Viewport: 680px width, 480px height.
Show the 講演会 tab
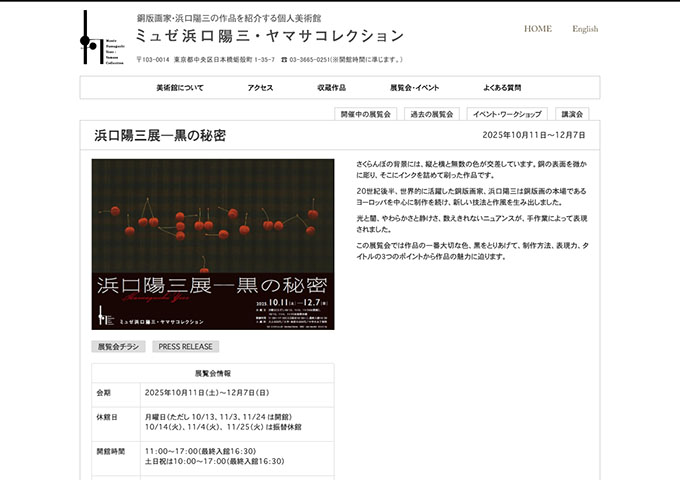(572, 114)
